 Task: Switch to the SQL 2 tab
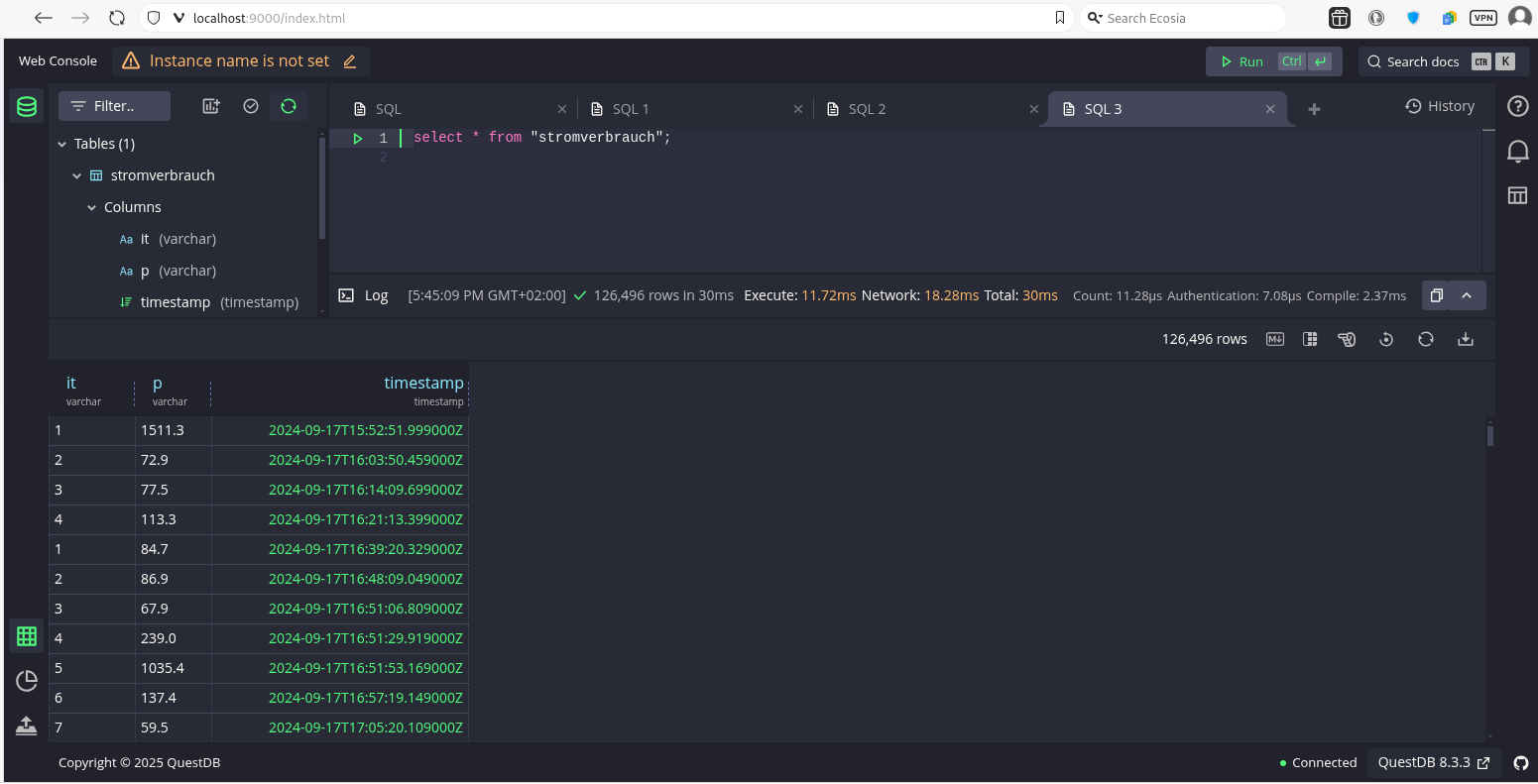[867, 109]
